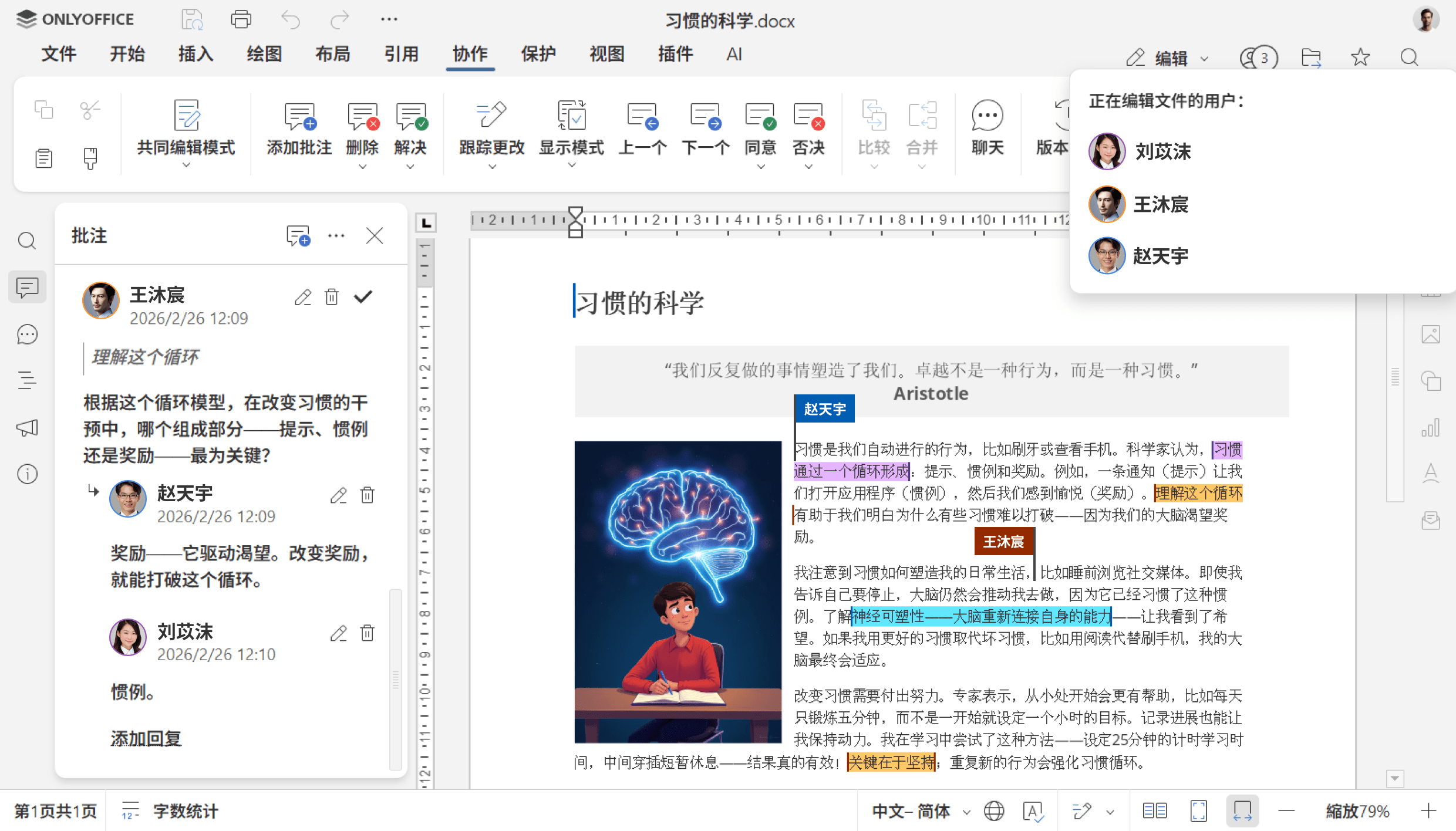This screenshot has width=1456, height=831.
Task: Reject the current change using 否决
Action: (x=808, y=130)
